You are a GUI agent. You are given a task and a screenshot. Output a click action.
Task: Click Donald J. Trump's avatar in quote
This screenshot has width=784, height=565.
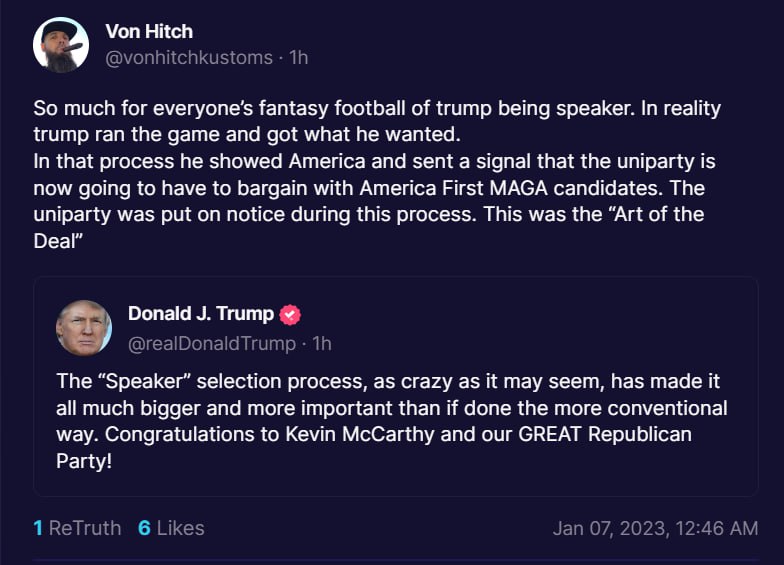coord(84,328)
